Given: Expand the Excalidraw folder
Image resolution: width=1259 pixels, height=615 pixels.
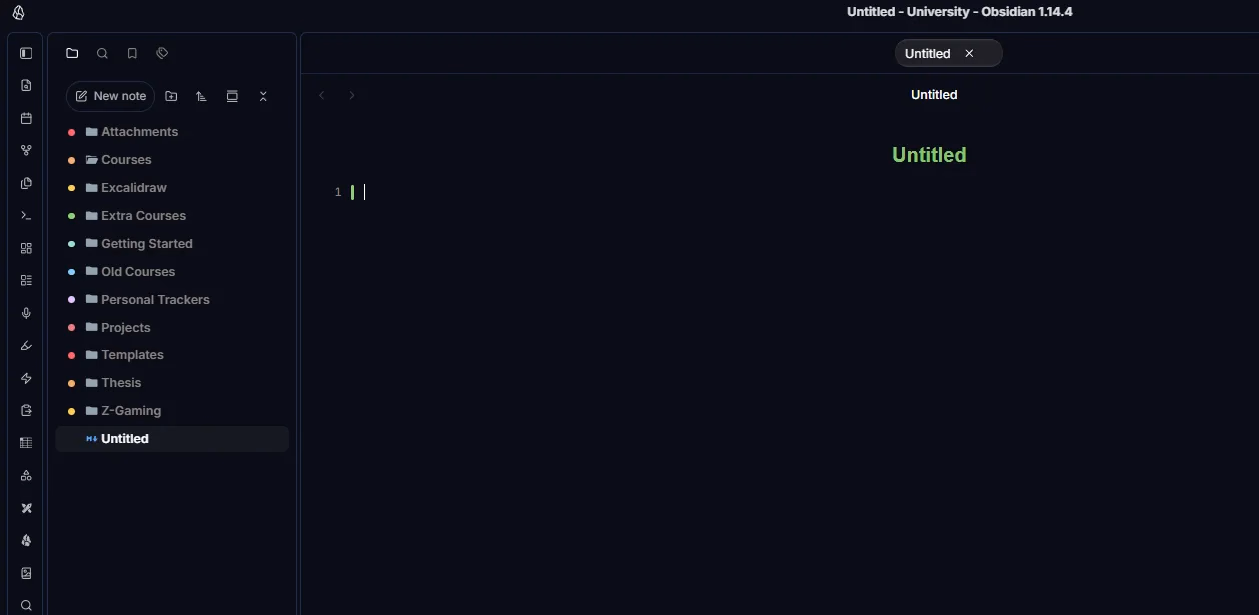Looking at the screenshot, I should [172, 188].
